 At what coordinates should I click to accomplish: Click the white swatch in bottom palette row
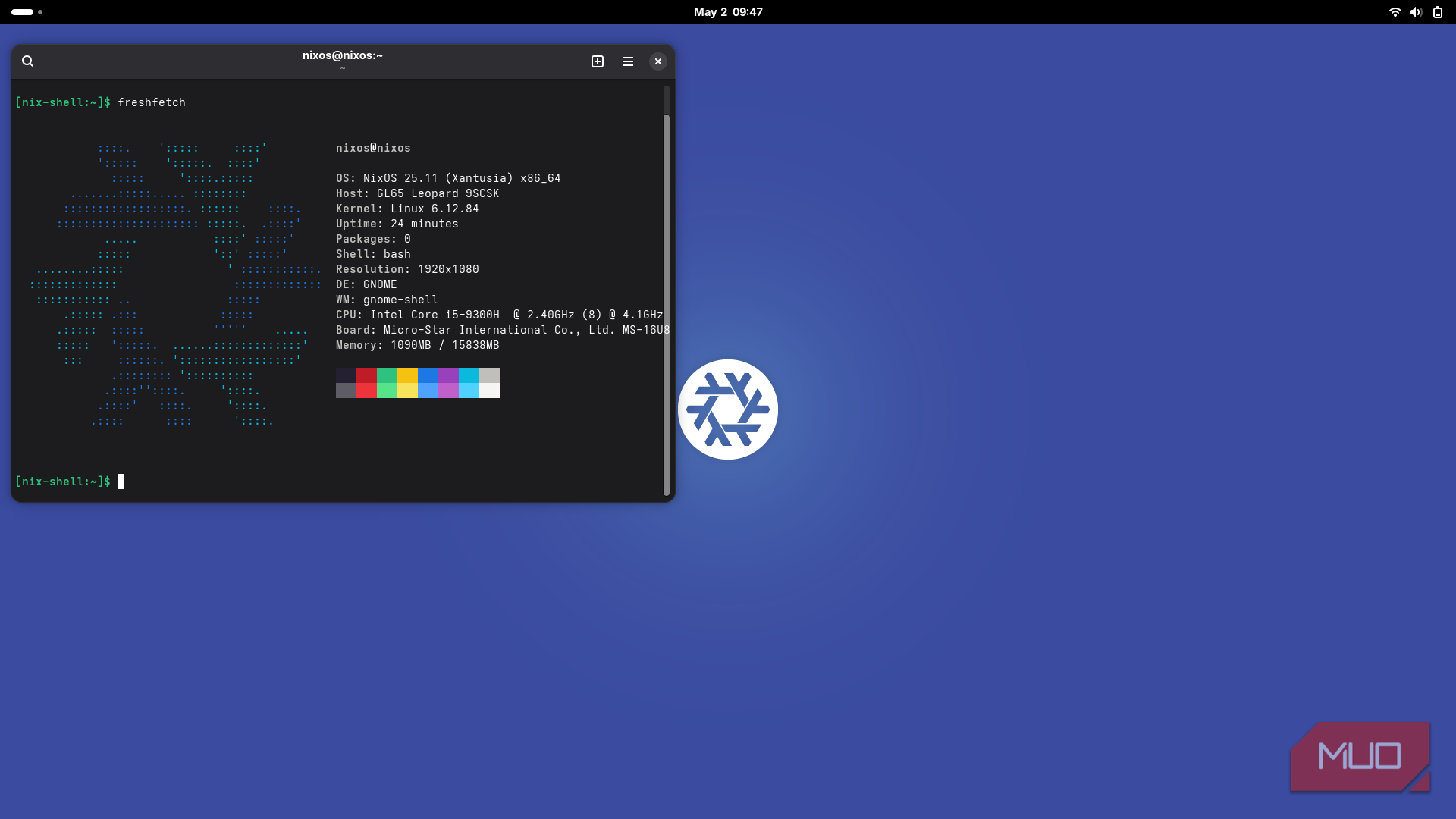(x=489, y=391)
